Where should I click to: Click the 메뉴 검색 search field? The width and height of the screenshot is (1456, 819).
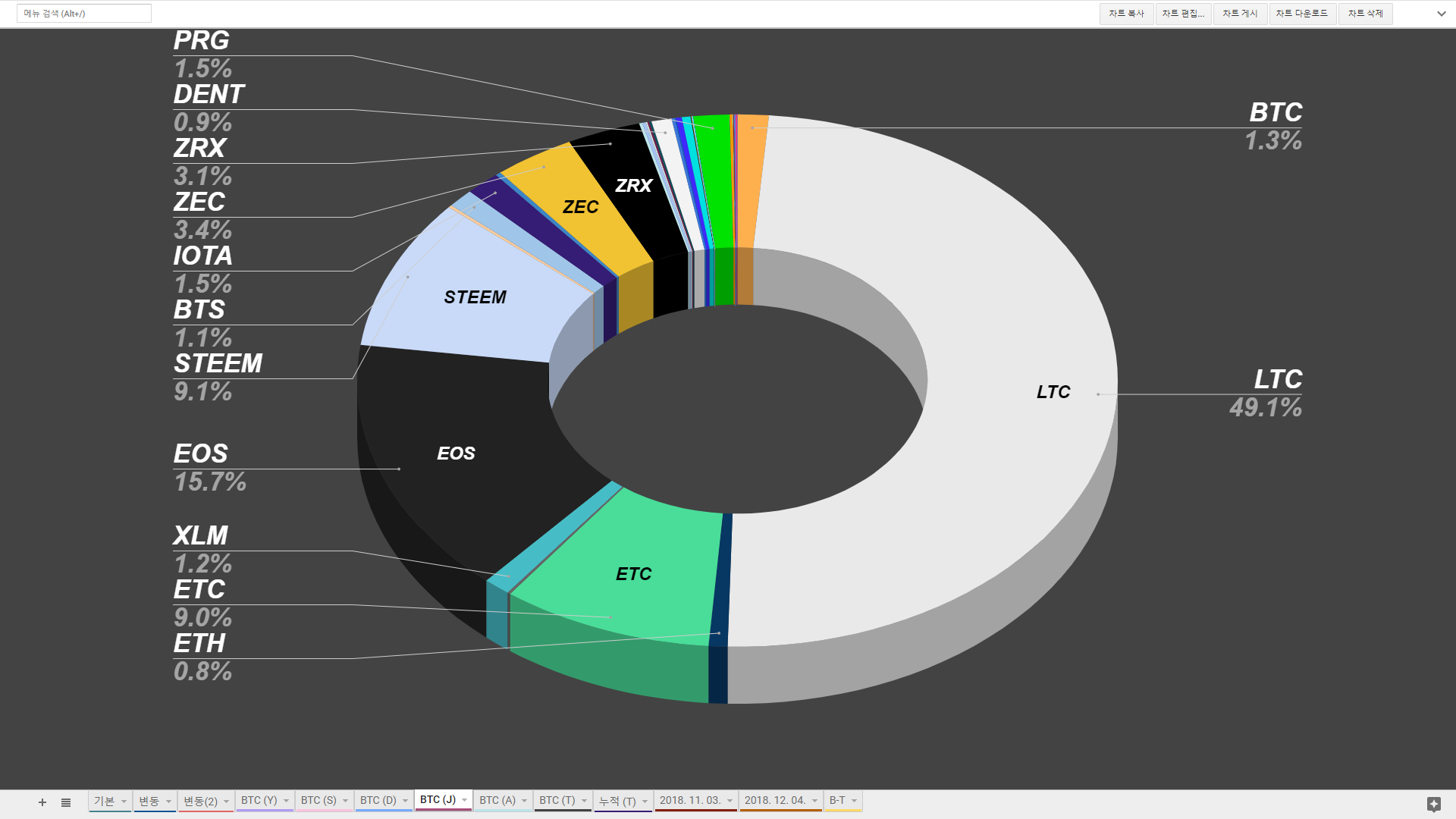pyautogui.click(x=83, y=13)
